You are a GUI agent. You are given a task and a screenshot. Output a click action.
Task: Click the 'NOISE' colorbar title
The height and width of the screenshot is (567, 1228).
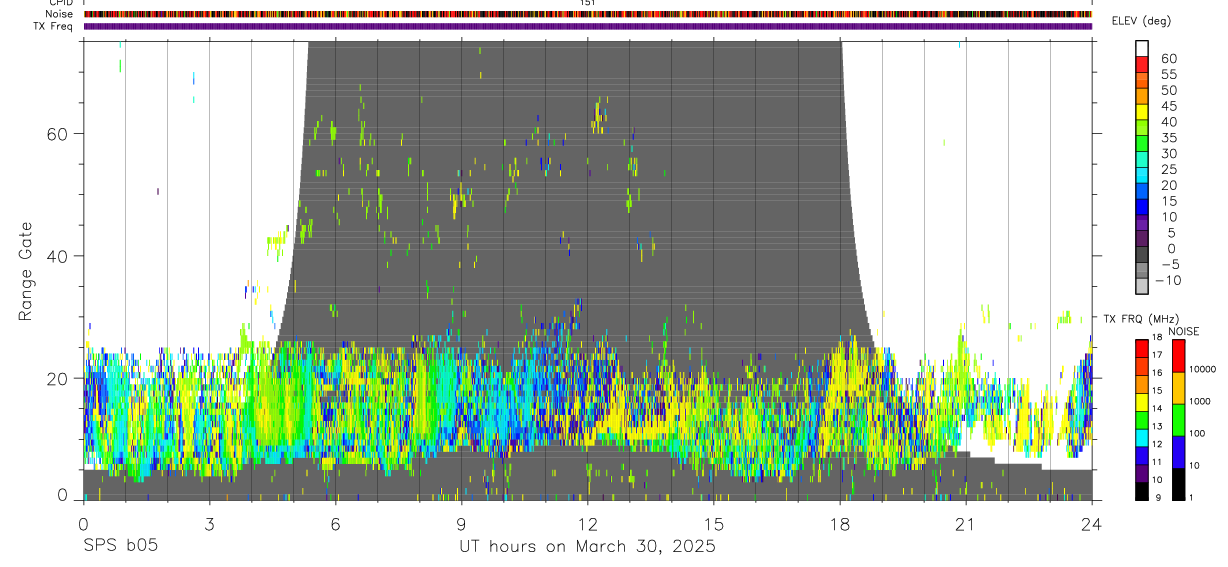1183,331
